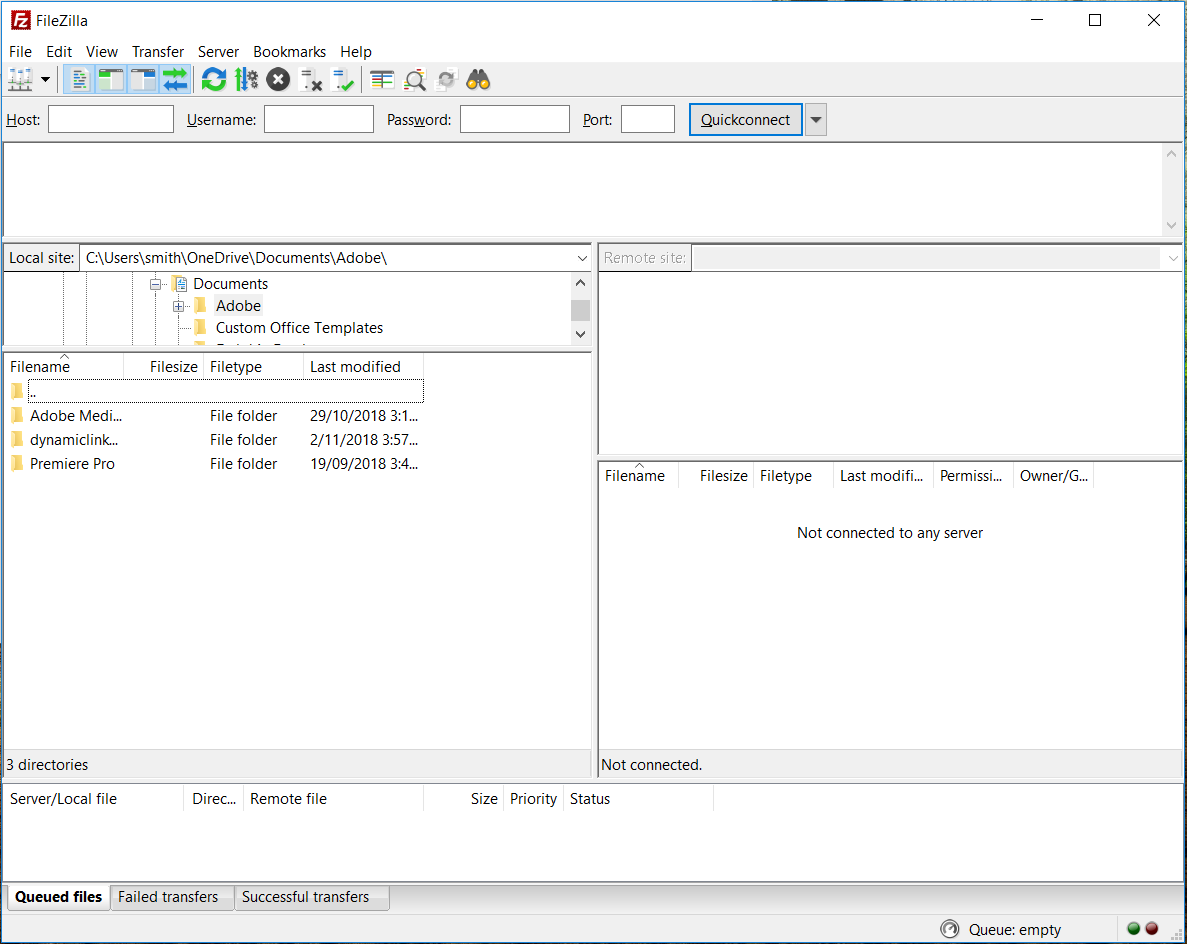This screenshot has width=1187, height=944.
Task: Select the dynamiclink... folder row
Action: pos(215,440)
